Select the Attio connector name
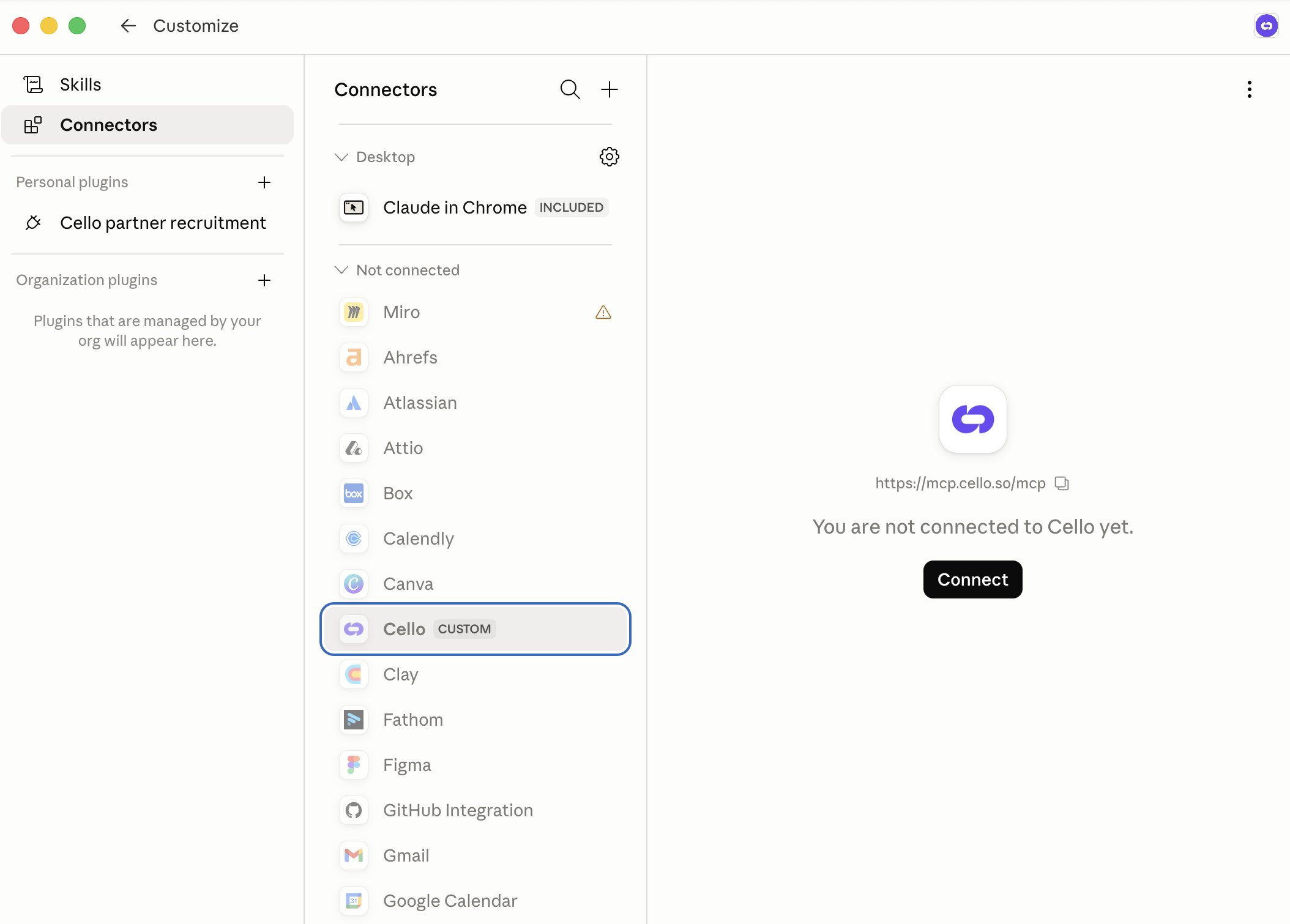The height and width of the screenshot is (924, 1290). click(403, 448)
